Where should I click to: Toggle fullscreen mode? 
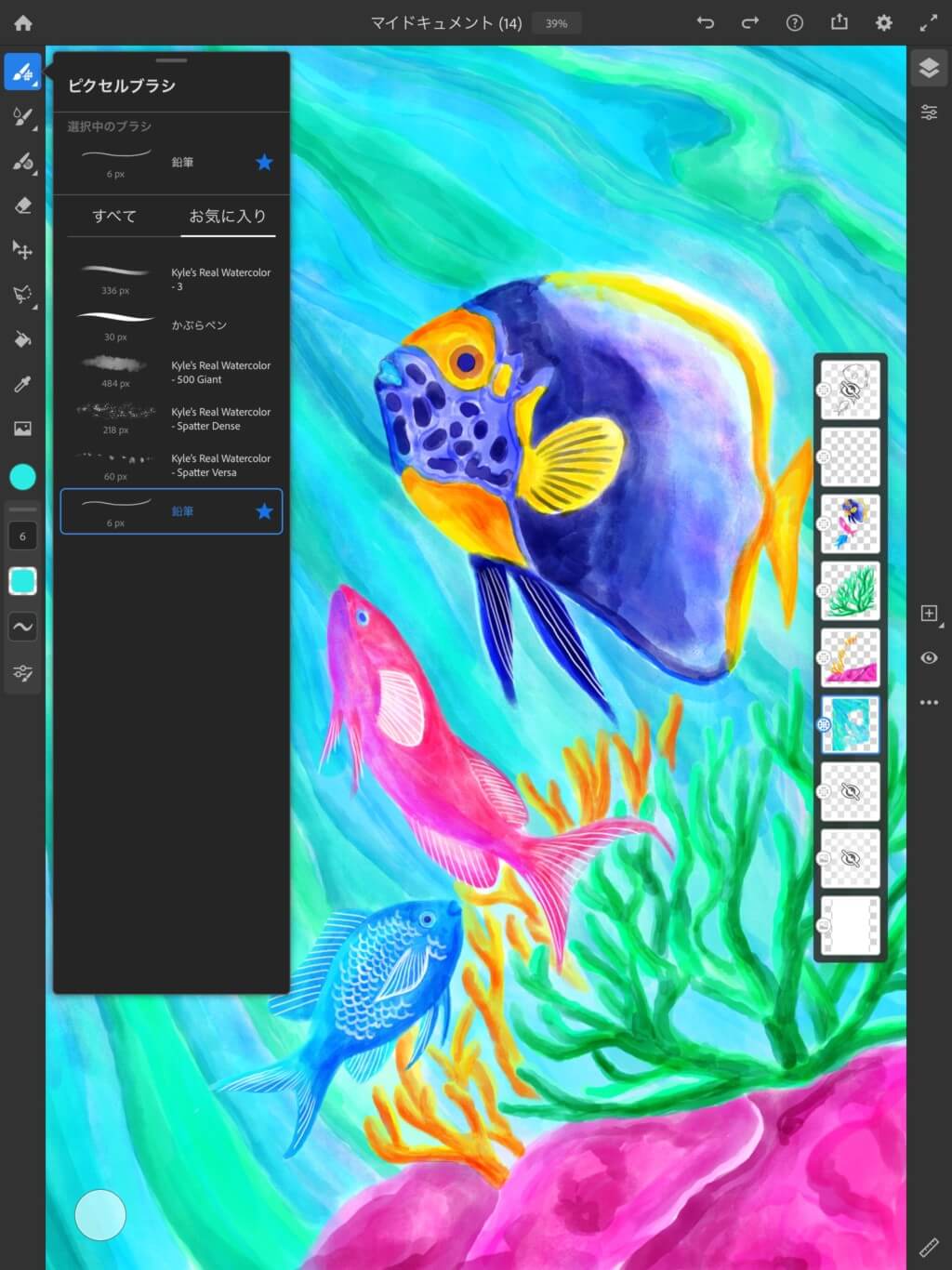click(x=929, y=23)
